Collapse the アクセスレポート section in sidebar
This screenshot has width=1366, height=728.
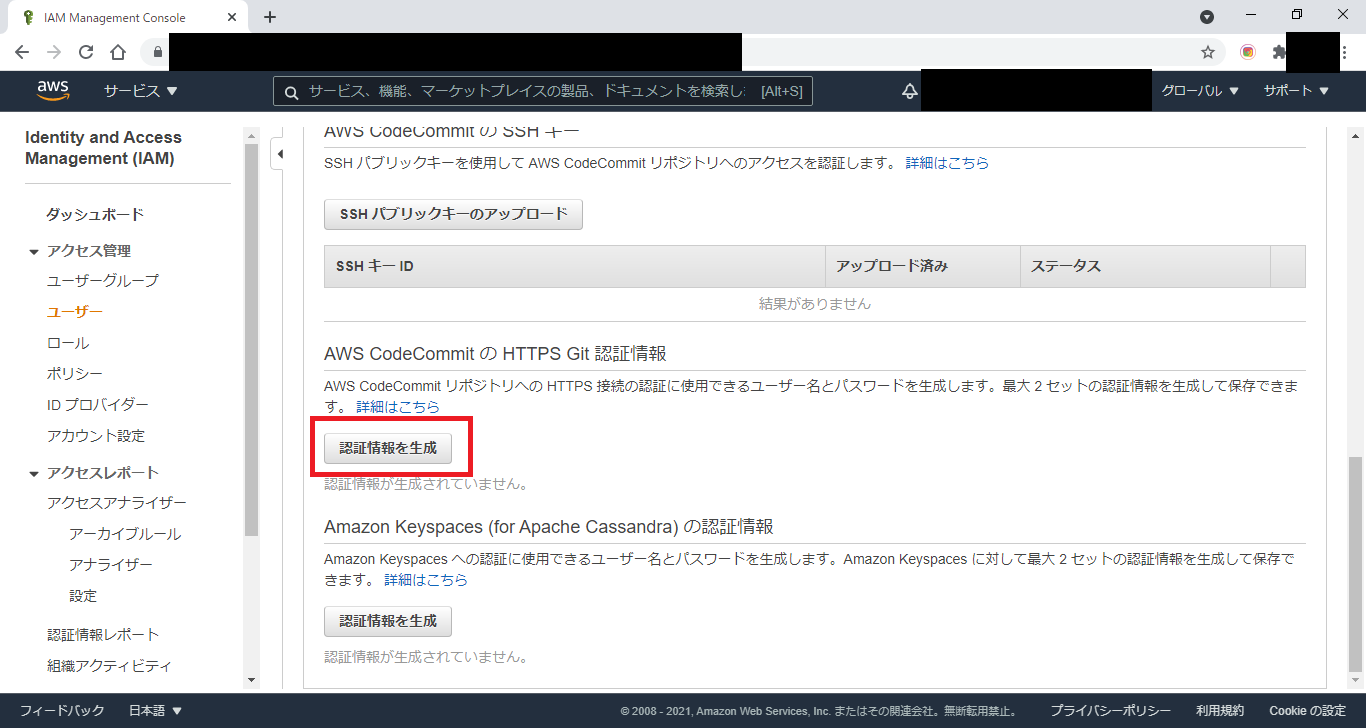pos(34,471)
